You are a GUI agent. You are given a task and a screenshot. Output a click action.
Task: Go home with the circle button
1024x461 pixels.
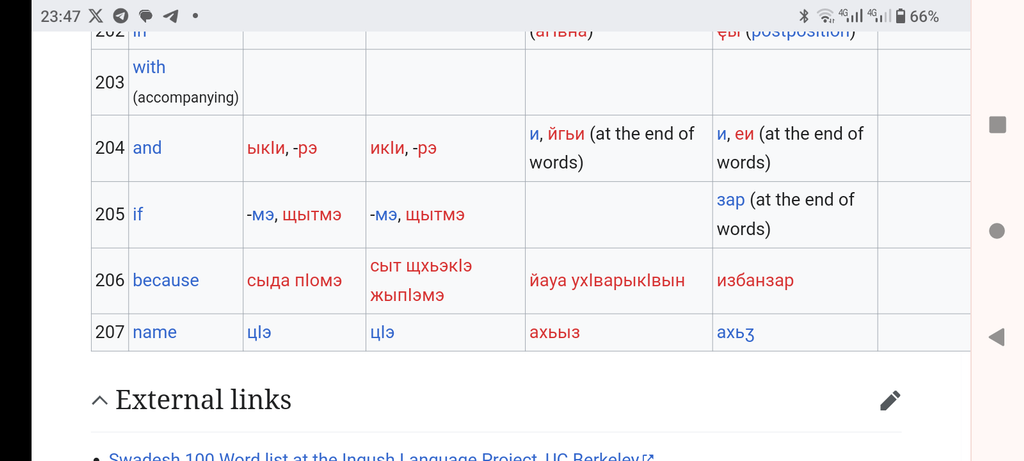(997, 230)
